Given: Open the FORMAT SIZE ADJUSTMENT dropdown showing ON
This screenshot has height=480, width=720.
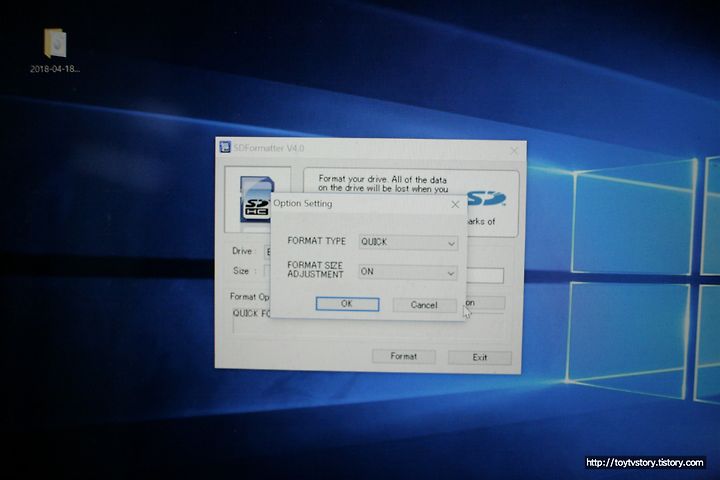Looking at the screenshot, I should pos(408,272).
